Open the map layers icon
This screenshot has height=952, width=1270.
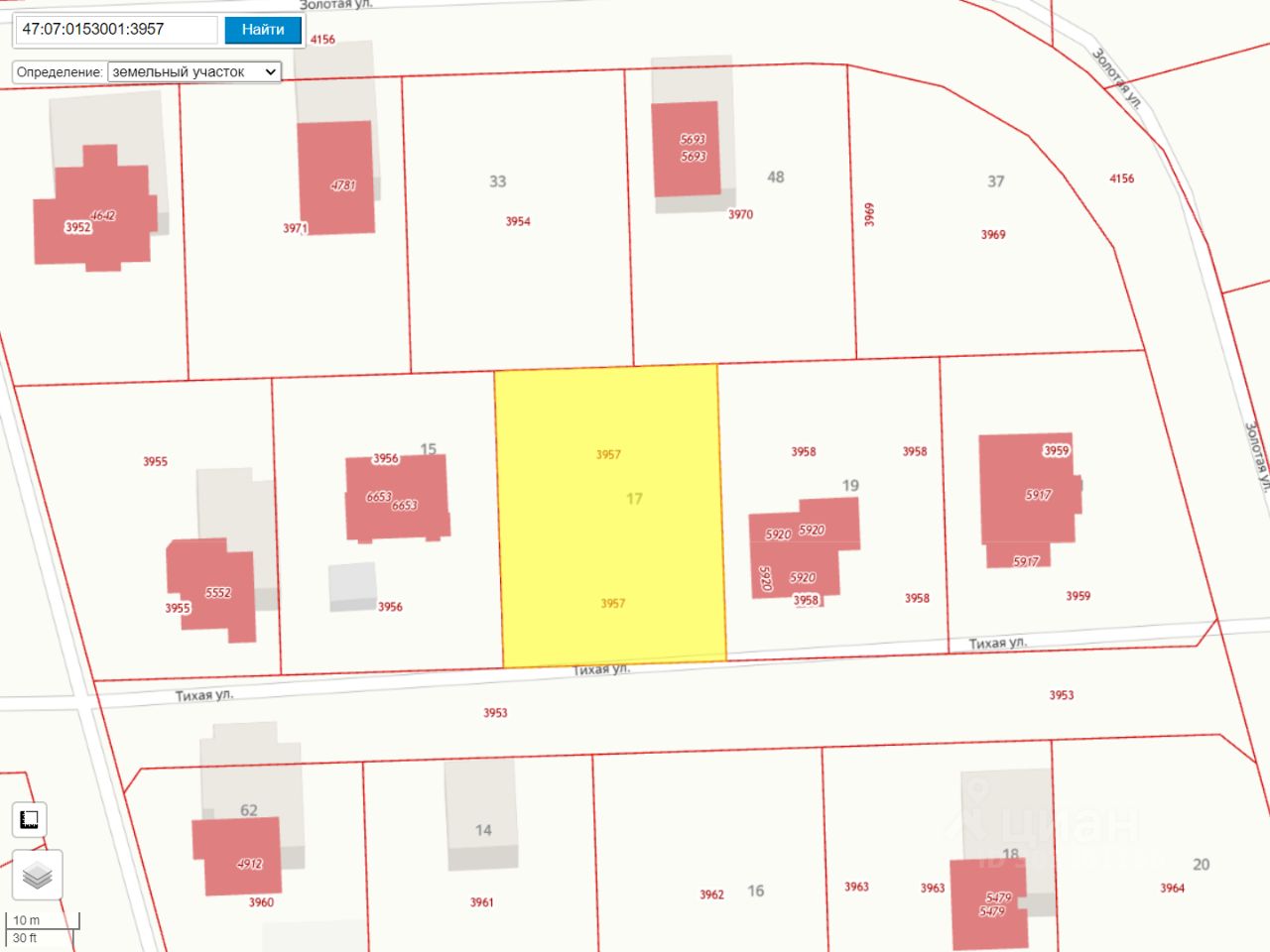click(x=38, y=876)
